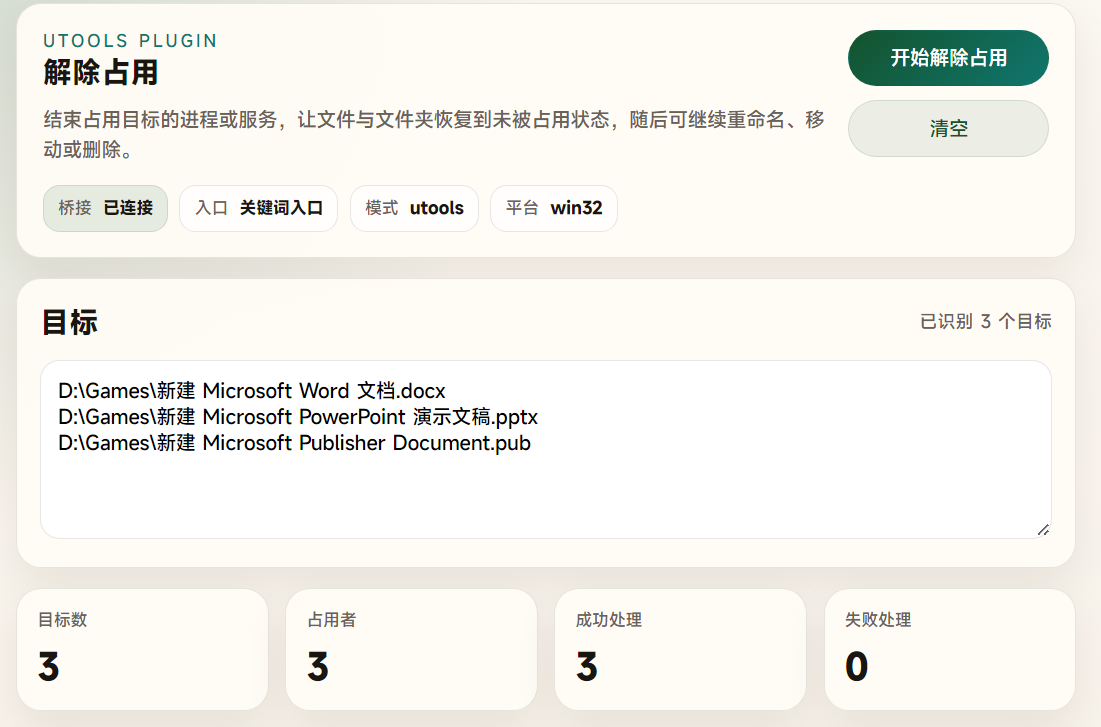Open the 成功处理 statistic card
The height and width of the screenshot is (727, 1101).
[x=680, y=649]
